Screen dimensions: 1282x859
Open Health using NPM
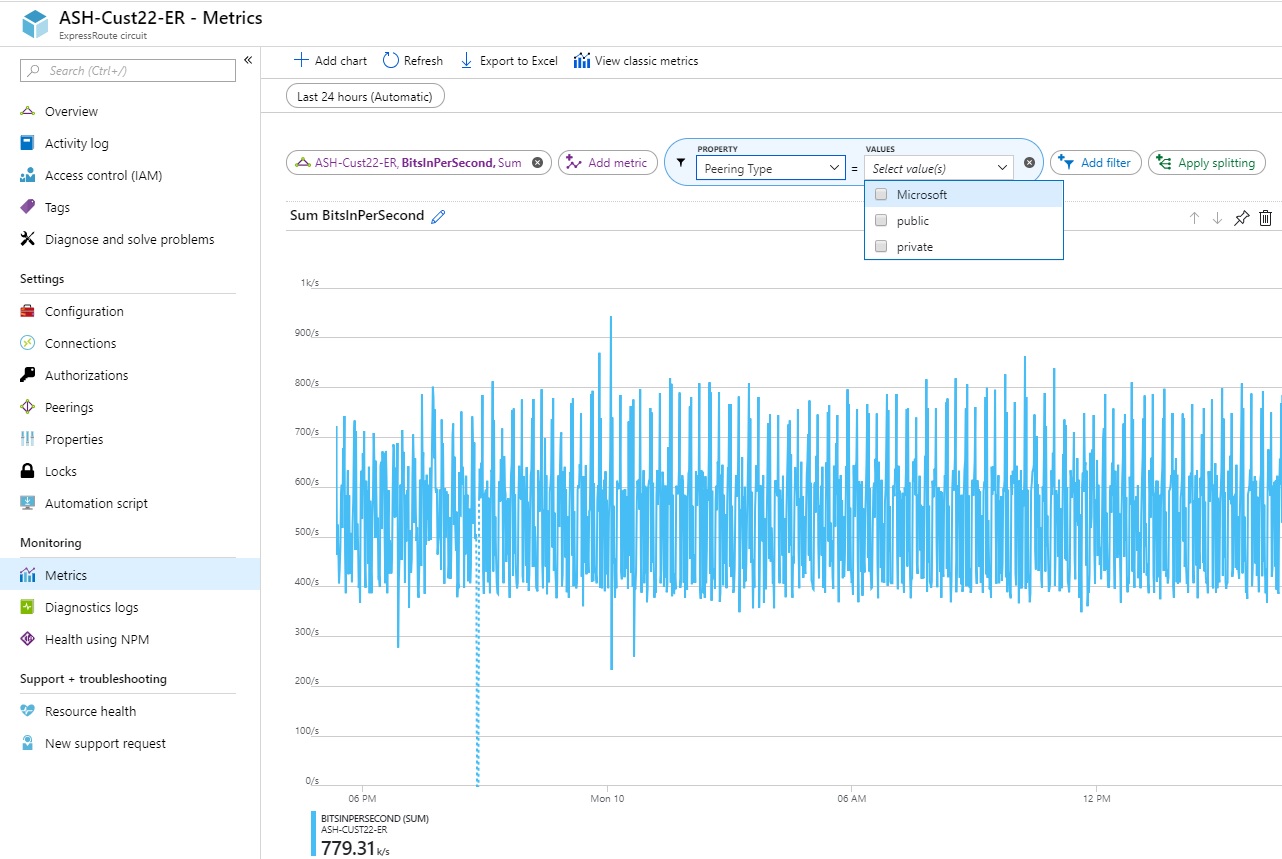[x=98, y=639]
